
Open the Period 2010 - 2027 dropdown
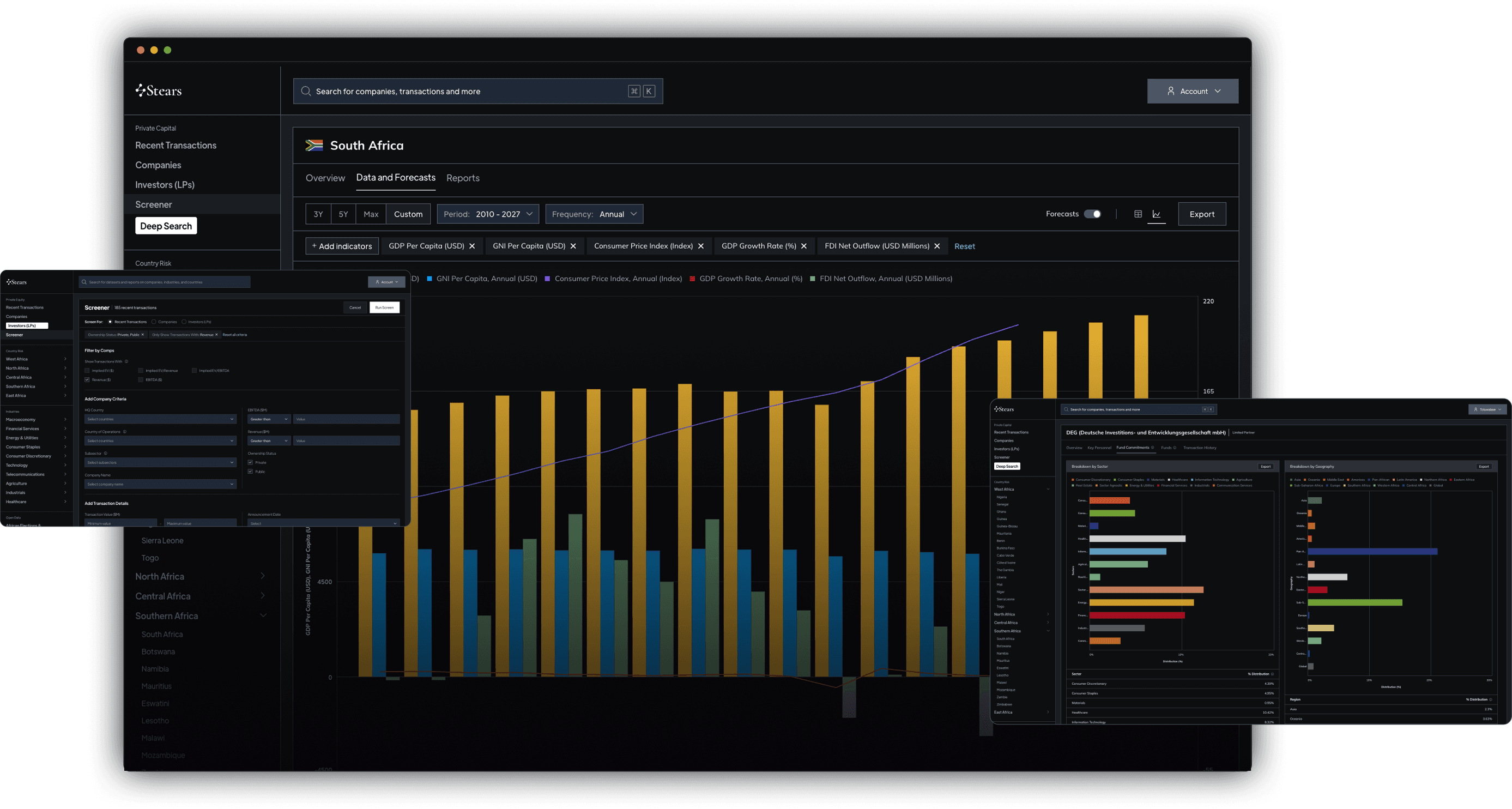[488, 214]
